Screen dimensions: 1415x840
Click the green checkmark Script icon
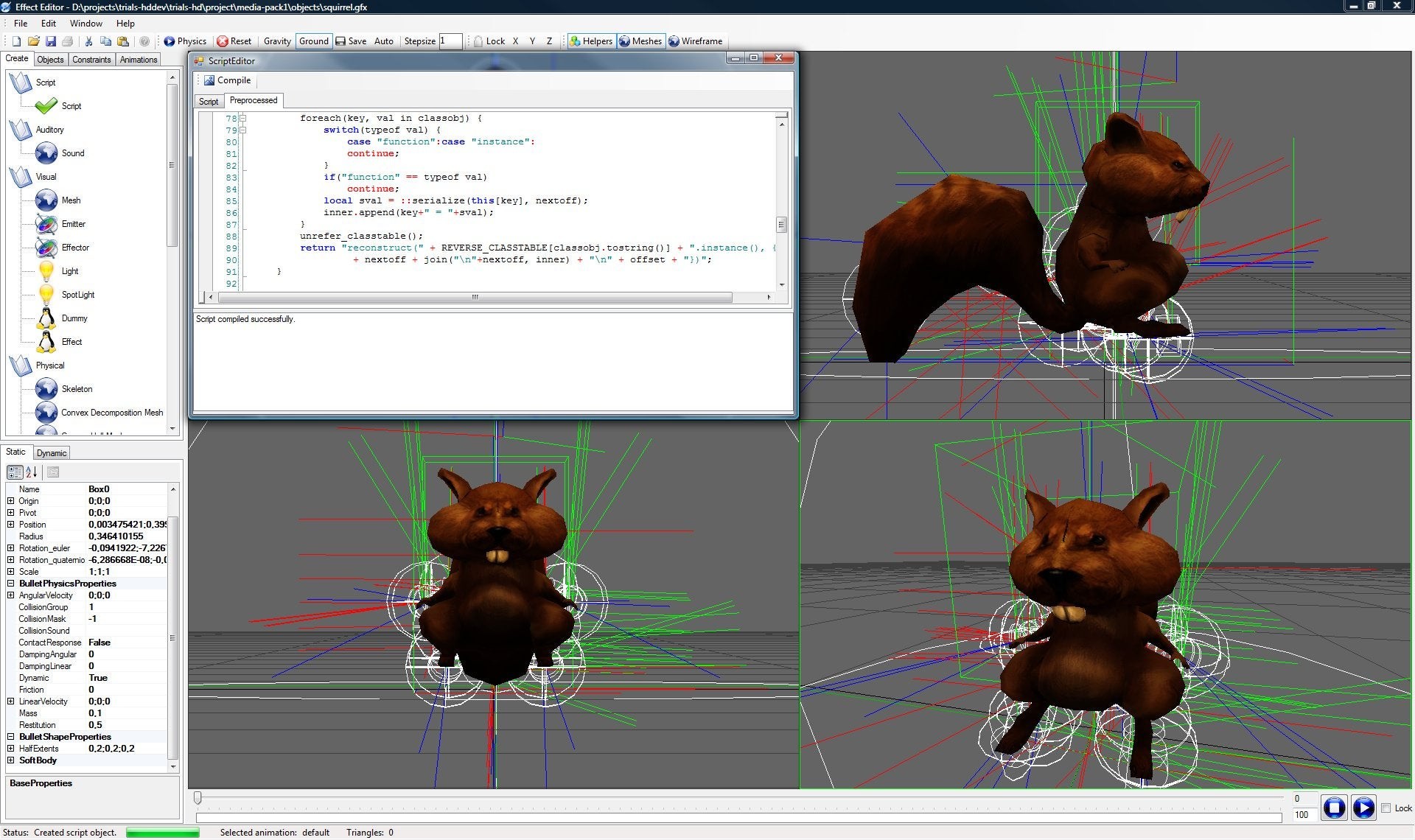tap(46, 106)
